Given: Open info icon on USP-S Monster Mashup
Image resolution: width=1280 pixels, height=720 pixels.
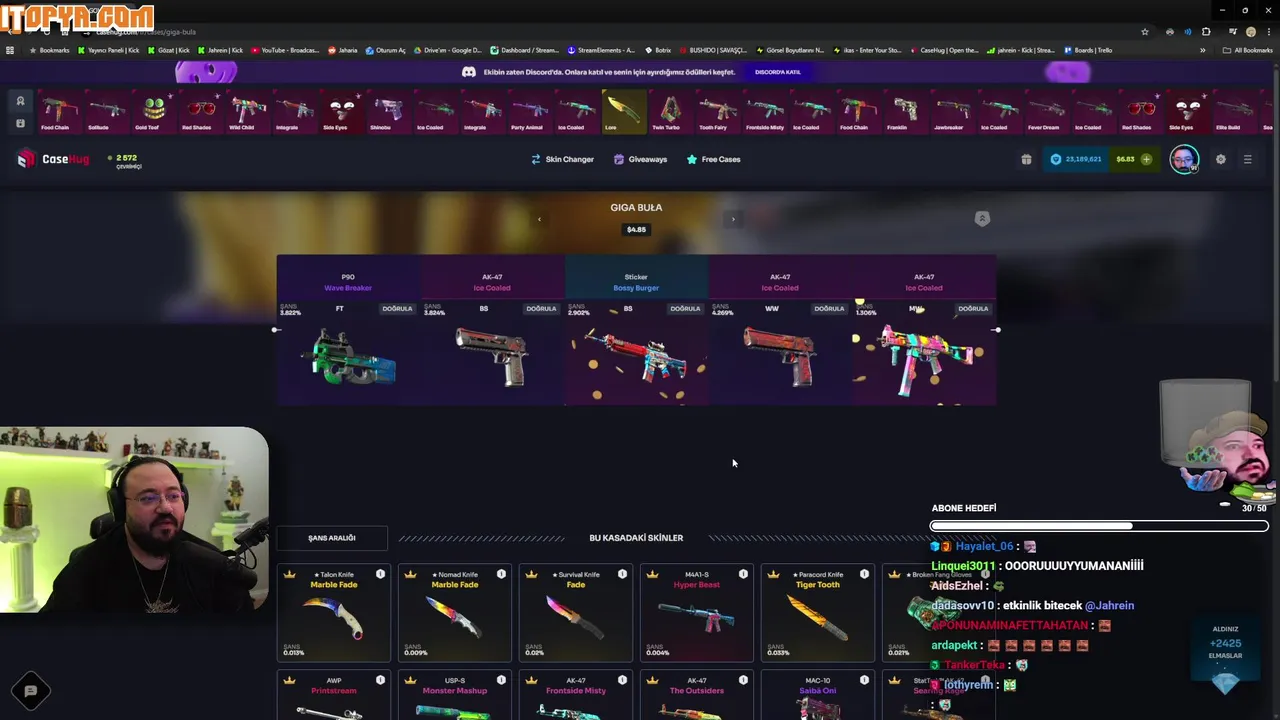Looking at the screenshot, I should [x=501, y=680].
